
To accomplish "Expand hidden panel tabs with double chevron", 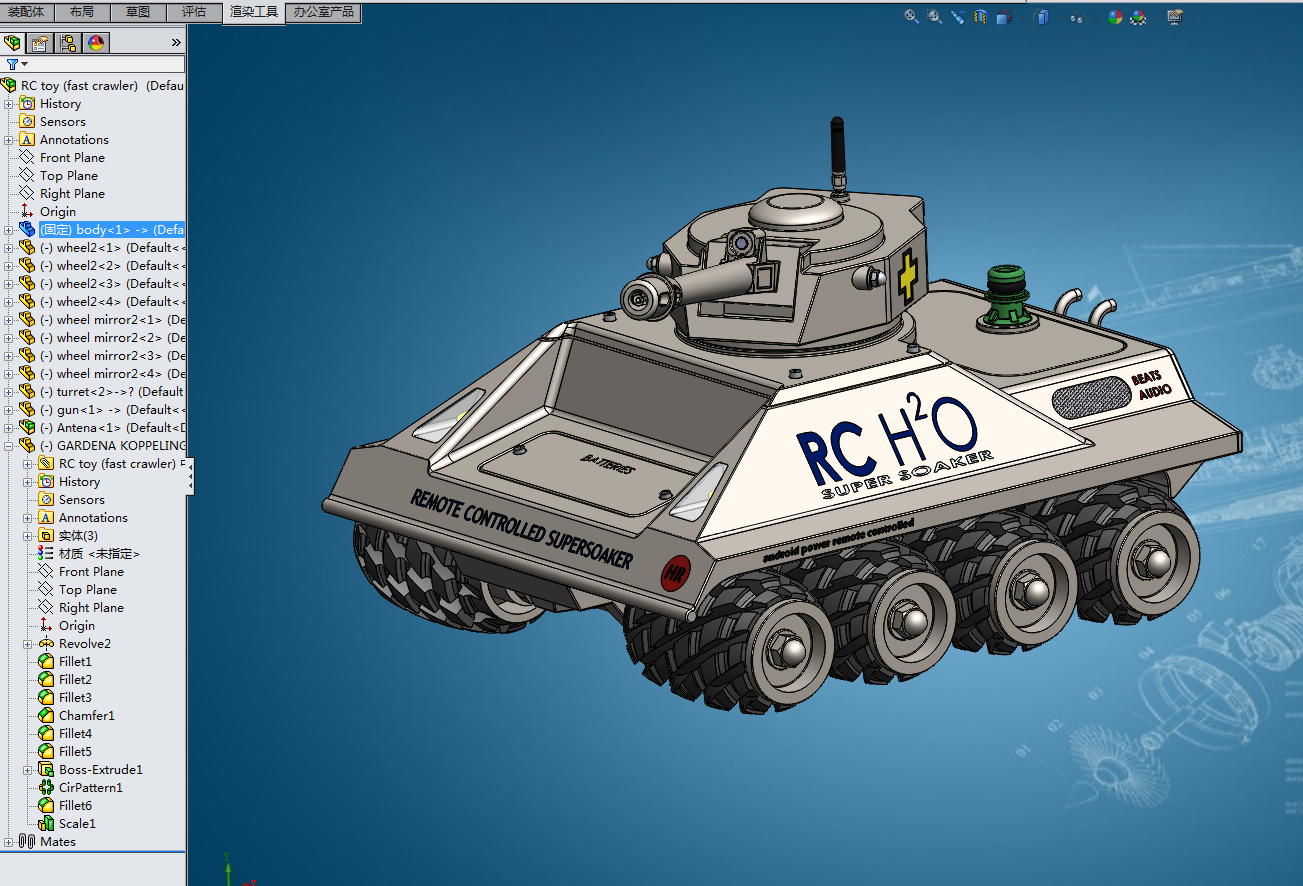I will 176,42.
